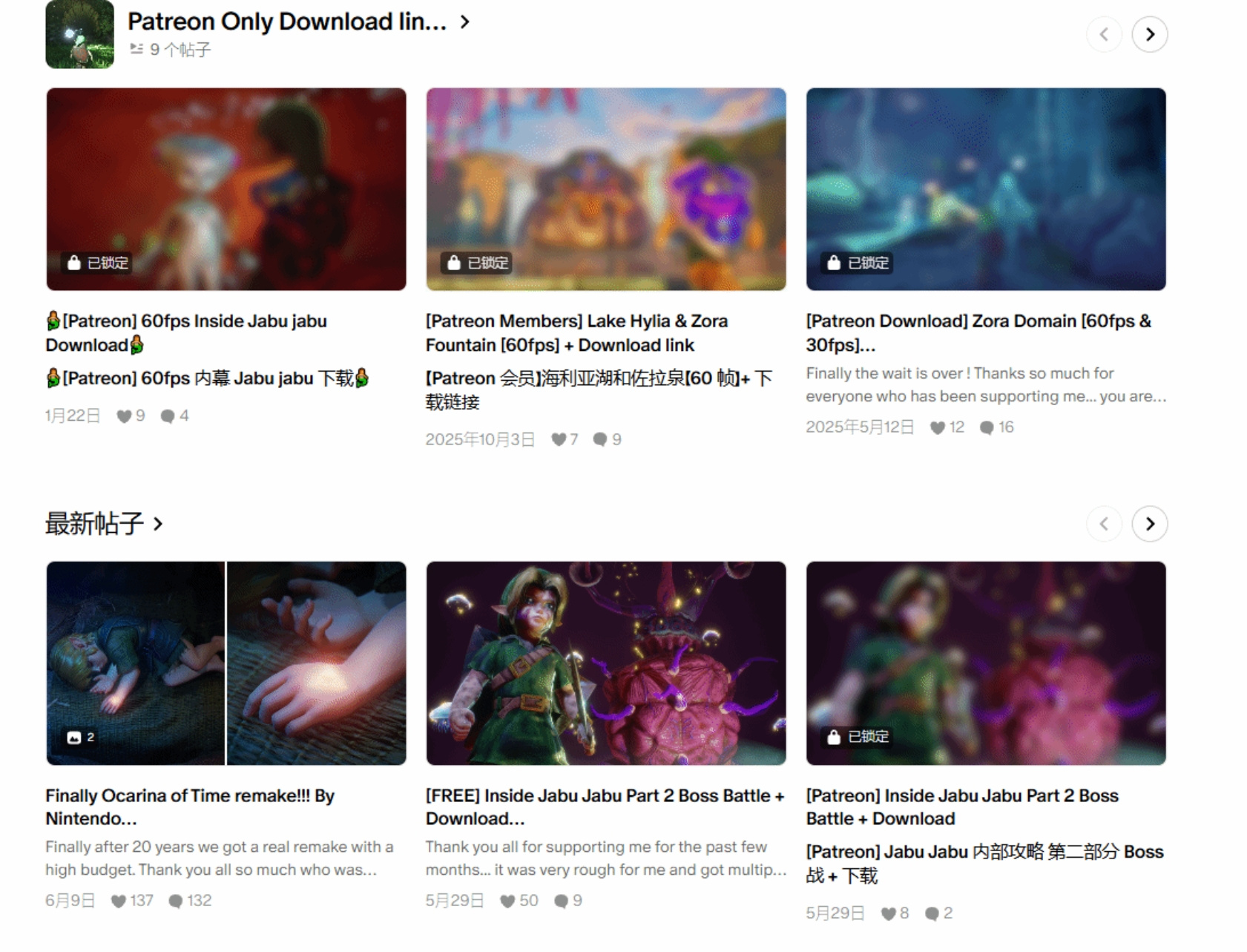Screen dimensions: 1247x952
Task: Open the 最新帖子 section heading
Action: pos(94,524)
